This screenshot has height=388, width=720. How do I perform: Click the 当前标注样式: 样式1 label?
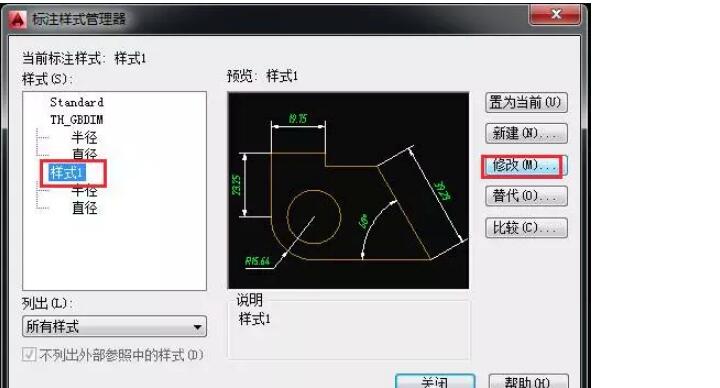[84, 59]
